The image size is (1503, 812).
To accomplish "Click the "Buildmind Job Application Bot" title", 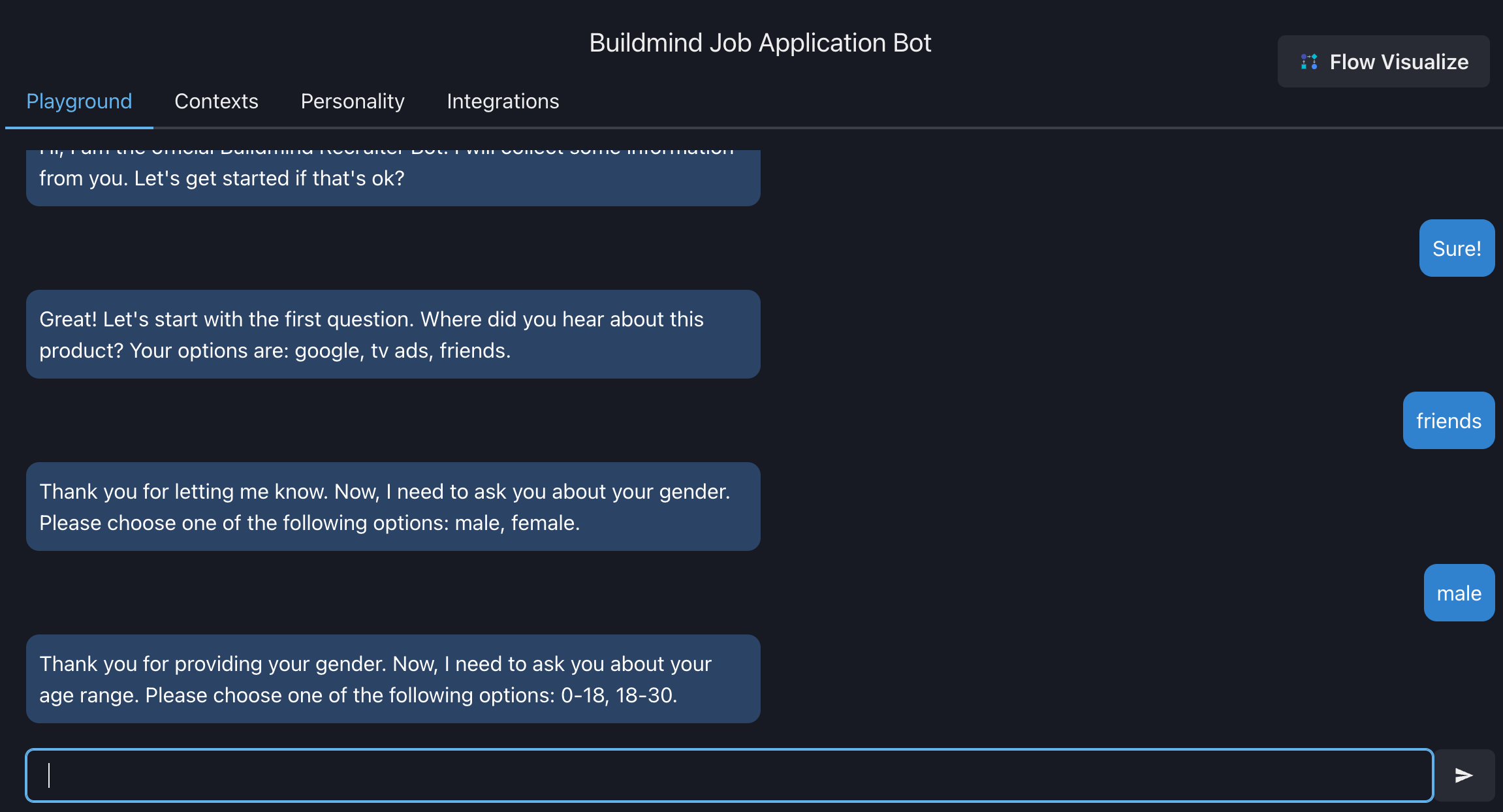I will coord(760,43).
